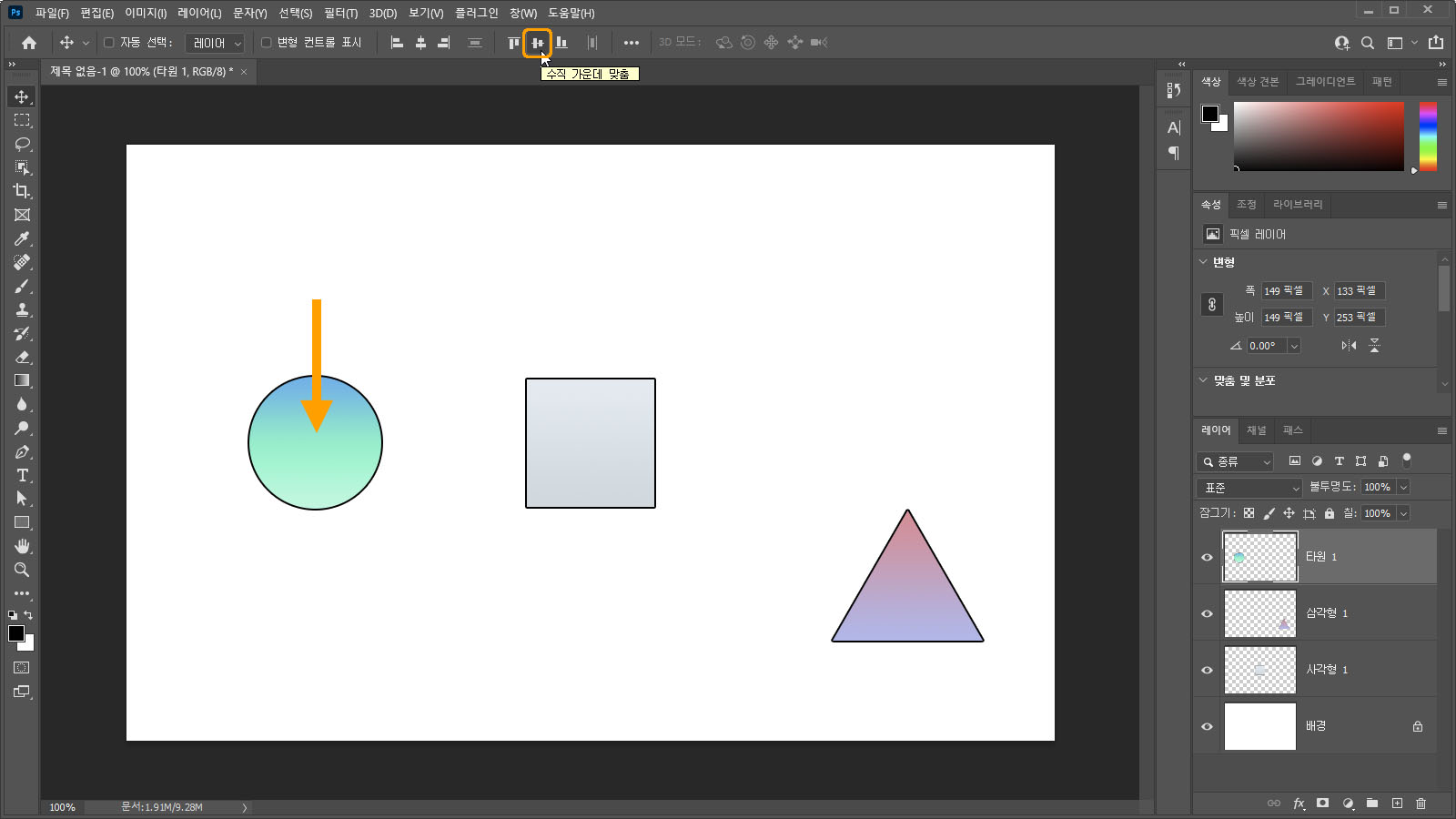
Task: Select the Rectangle shape tool
Action: [22, 522]
